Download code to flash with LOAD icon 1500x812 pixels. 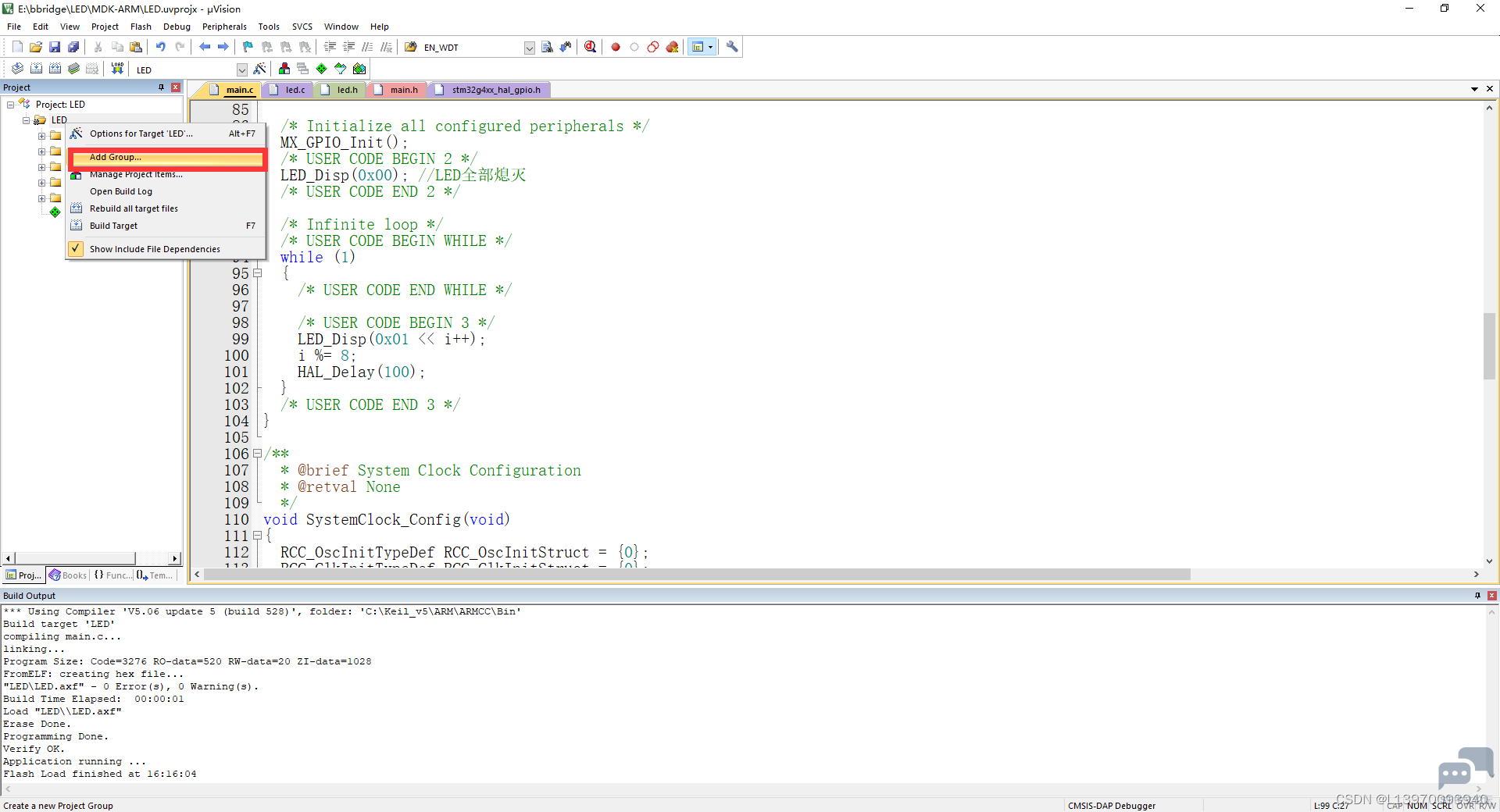pyautogui.click(x=117, y=69)
